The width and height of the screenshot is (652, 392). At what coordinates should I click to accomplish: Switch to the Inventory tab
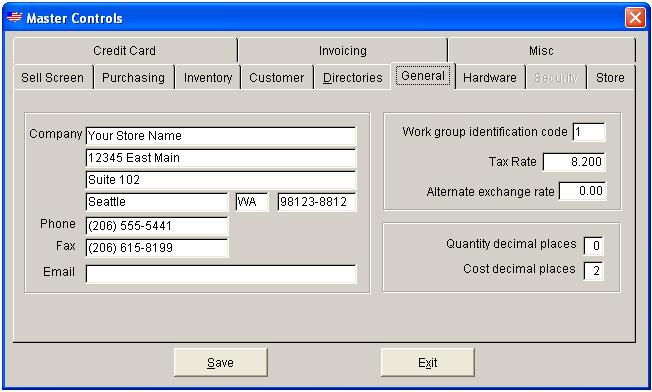tap(208, 78)
